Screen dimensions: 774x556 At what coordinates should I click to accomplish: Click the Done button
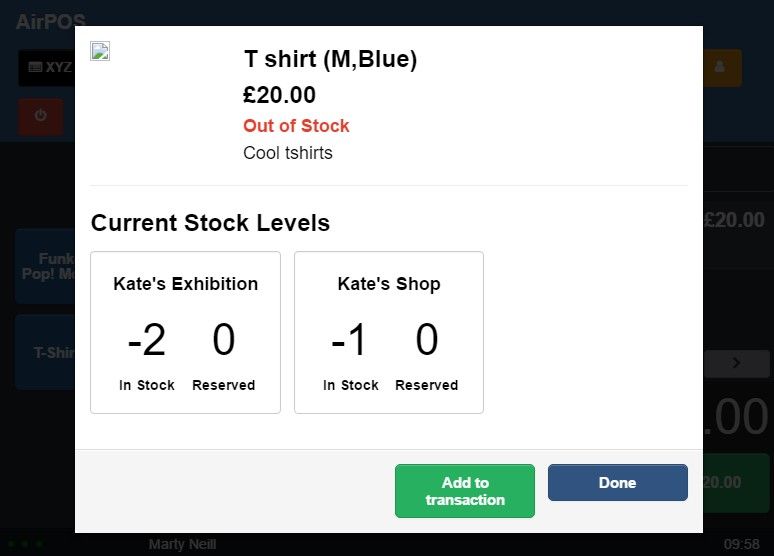click(618, 482)
